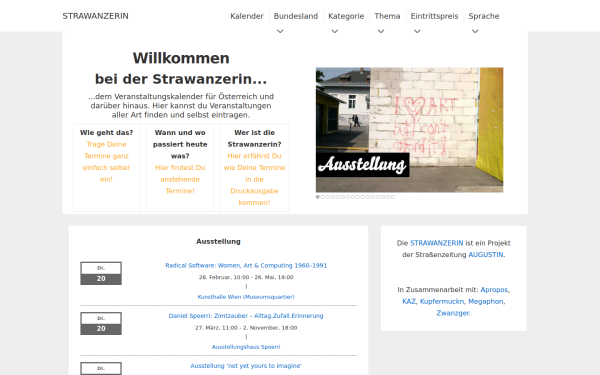
Task: Open 'Radical Software: Women, Art & Computing 1960-1991'
Action: tap(246, 266)
